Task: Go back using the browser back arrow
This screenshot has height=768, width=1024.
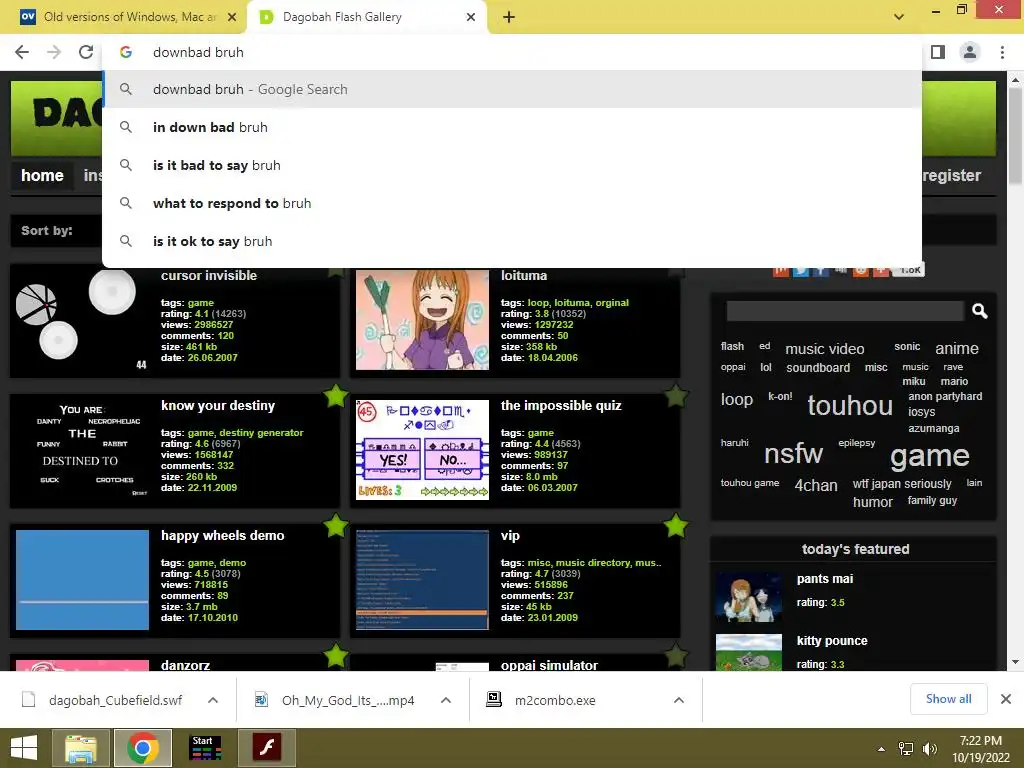Action: tap(22, 52)
